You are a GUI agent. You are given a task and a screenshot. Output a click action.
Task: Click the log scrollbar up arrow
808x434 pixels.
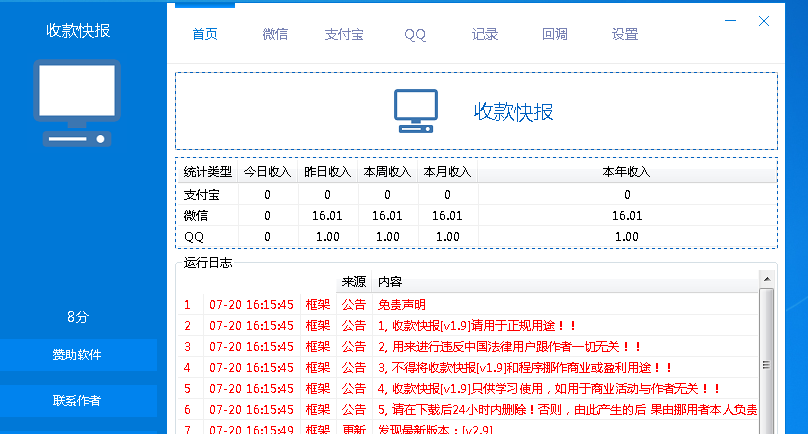click(x=767, y=279)
